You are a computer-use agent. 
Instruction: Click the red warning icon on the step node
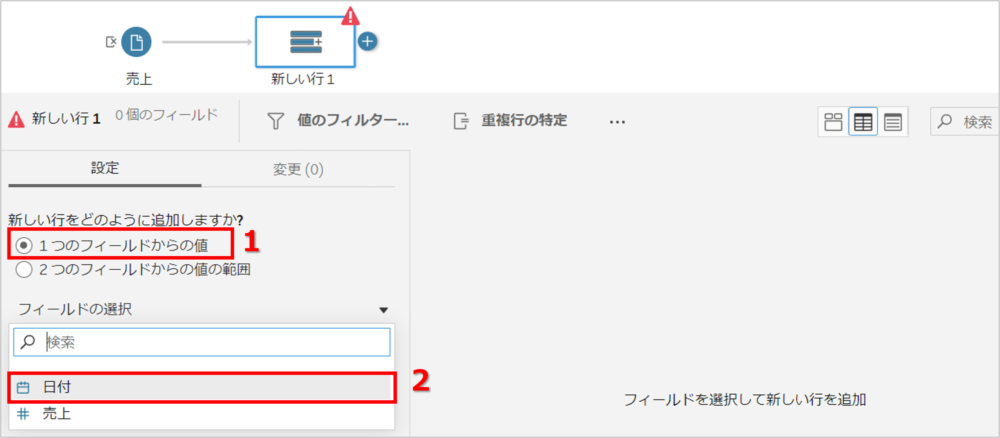pyautogui.click(x=349, y=15)
